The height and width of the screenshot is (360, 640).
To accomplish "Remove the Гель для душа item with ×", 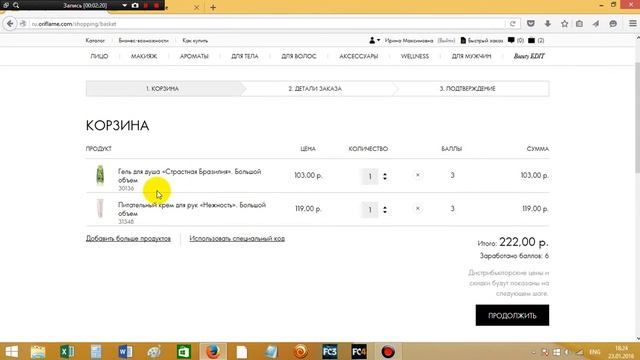I will pyautogui.click(x=418, y=175).
